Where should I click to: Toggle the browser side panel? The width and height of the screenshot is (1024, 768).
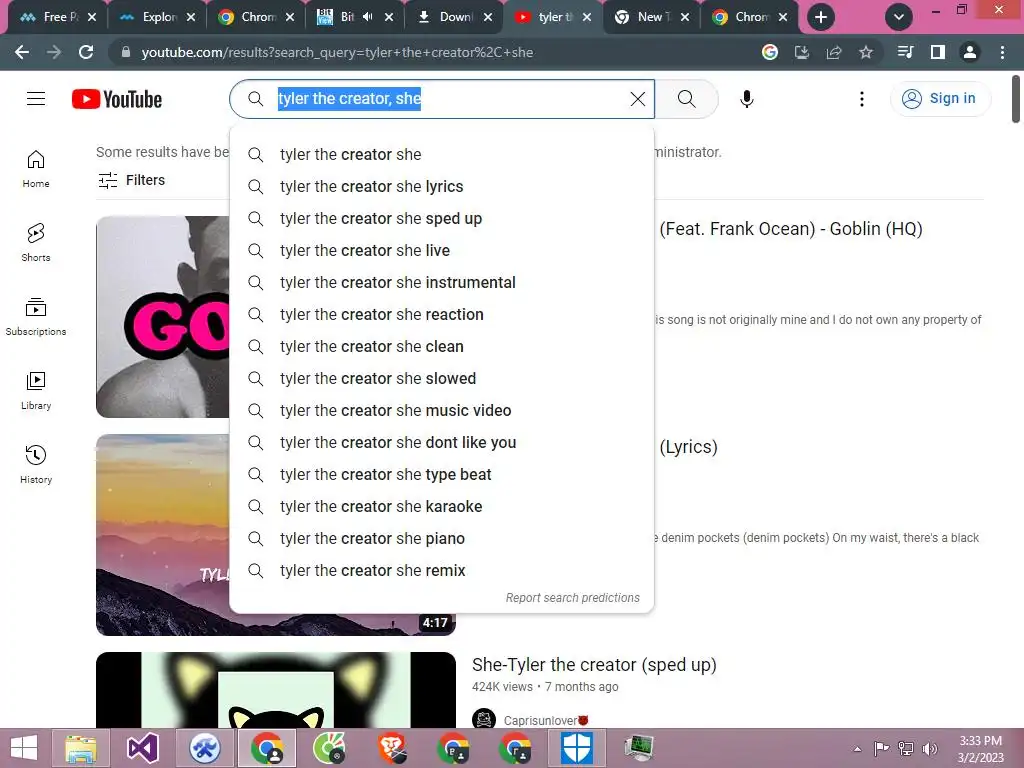[938, 52]
